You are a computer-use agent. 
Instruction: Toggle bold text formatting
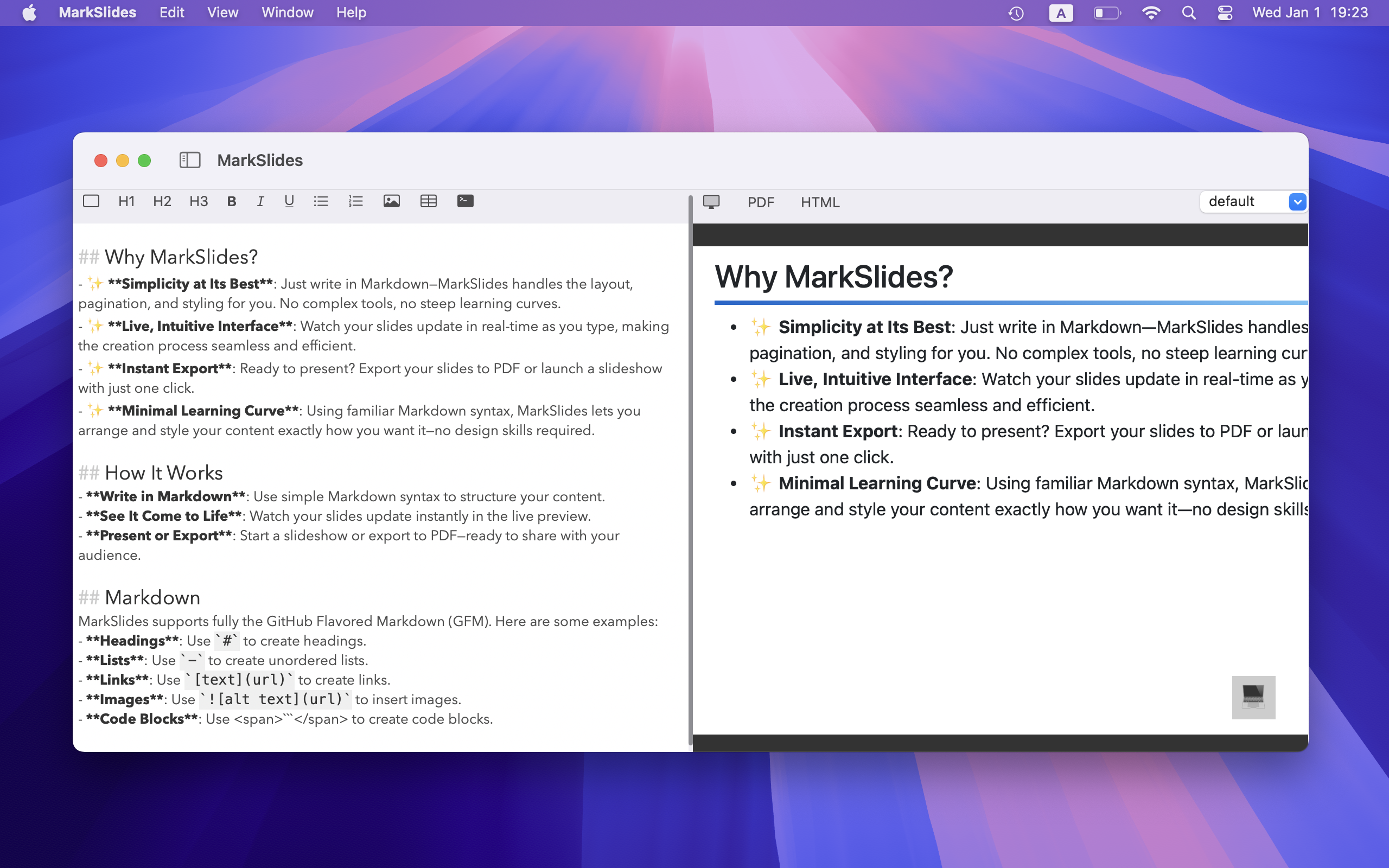(231, 201)
